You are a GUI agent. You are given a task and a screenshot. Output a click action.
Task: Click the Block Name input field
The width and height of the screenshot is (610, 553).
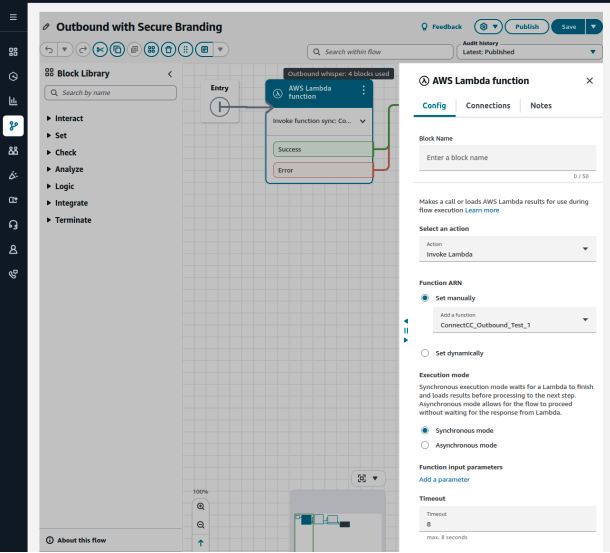coord(507,158)
